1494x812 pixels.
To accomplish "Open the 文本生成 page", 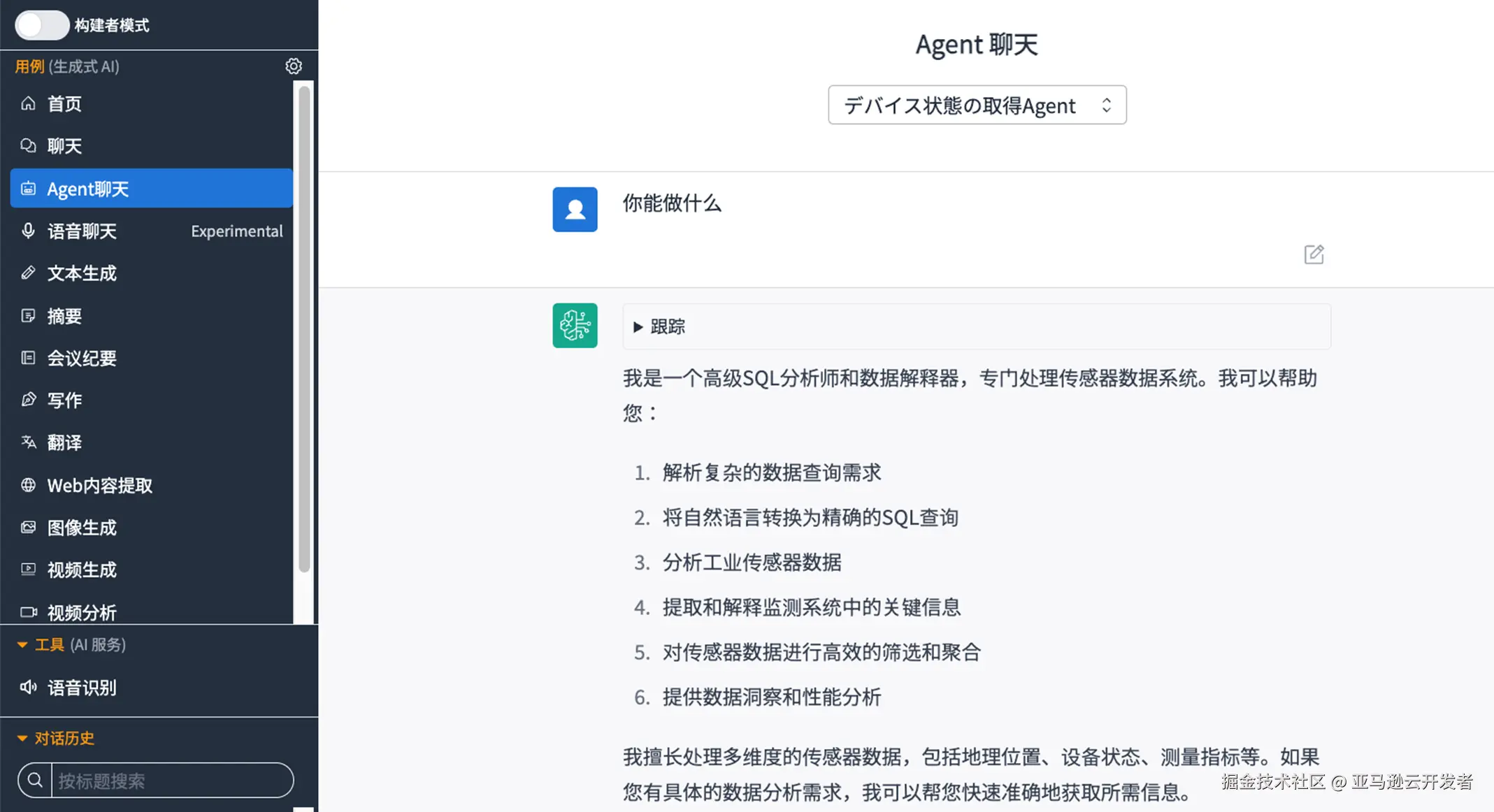I will tap(82, 273).
